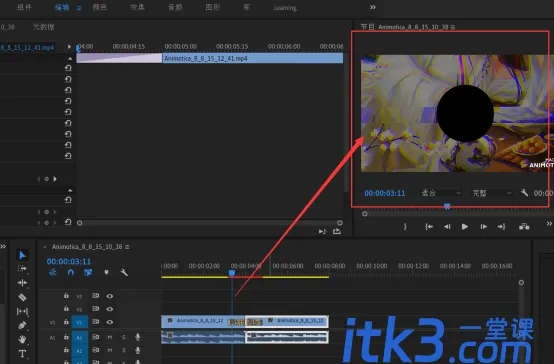The width and height of the screenshot is (554, 364).
Task: Mute audio track A2
Action: pos(110,350)
